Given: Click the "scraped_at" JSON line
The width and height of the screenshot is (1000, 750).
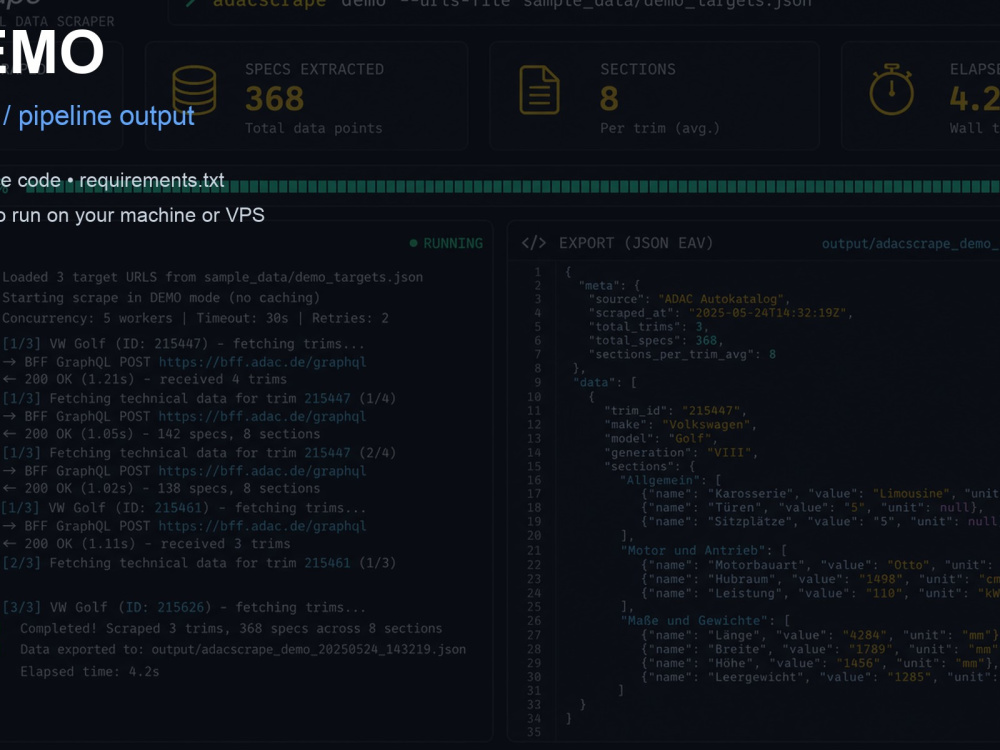Looking at the screenshot, I should tap(720, 313).
